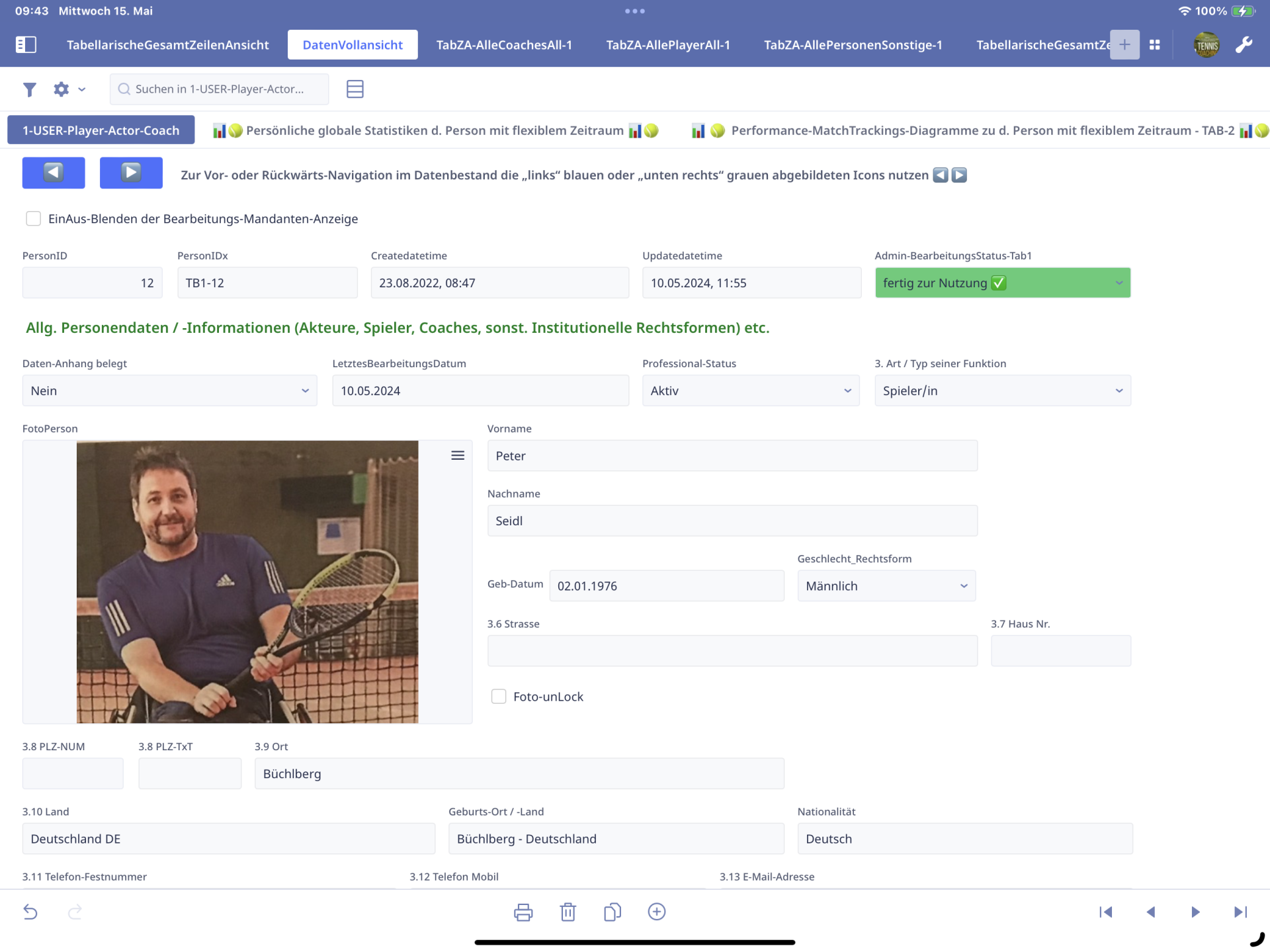This screenshot has width=1270, height=952.
Task: Open wrench tools icon in header
Action: pyautogui.click(x=1243, y=44)
